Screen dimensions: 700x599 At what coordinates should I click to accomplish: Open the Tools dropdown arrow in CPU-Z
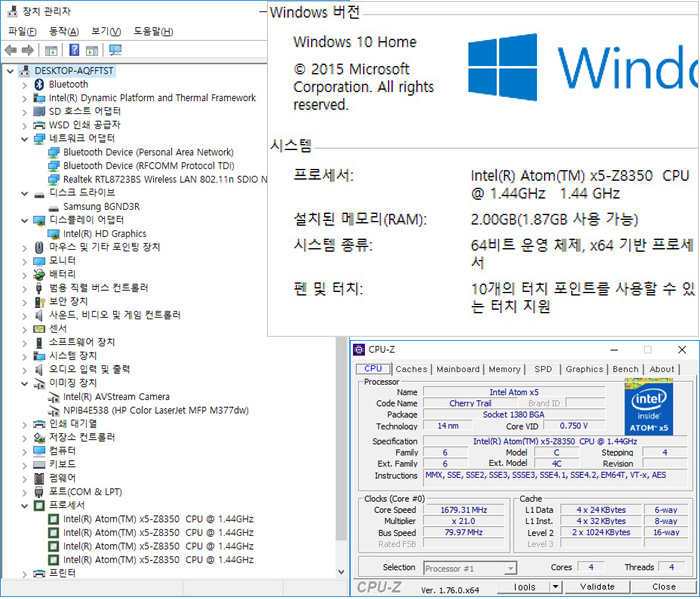pos(555,587)
